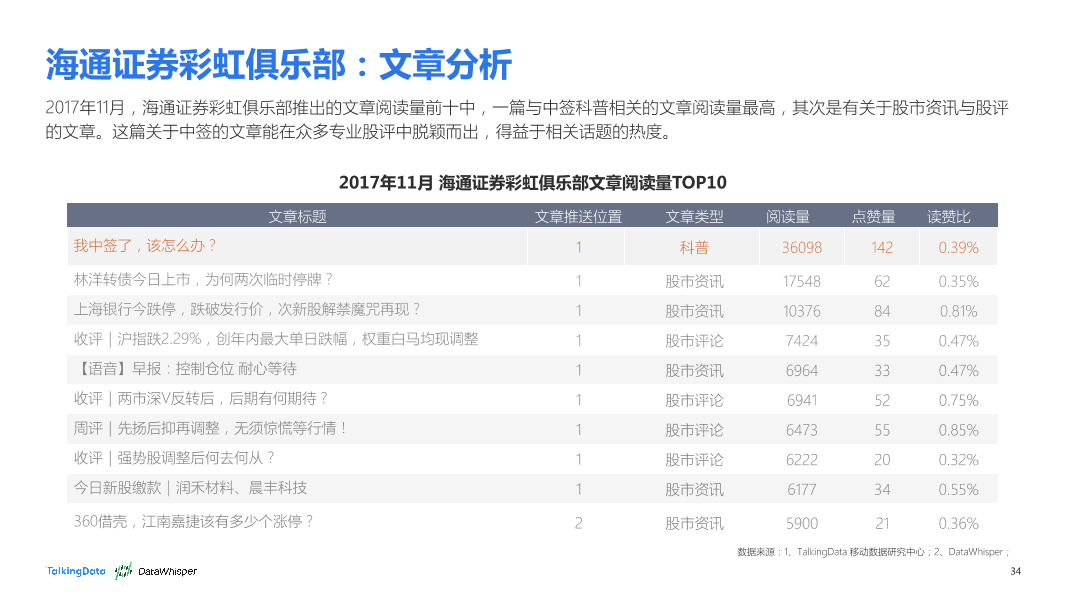Click like count 52
This screenshot has height=599, width=1066.
[882, 400]
